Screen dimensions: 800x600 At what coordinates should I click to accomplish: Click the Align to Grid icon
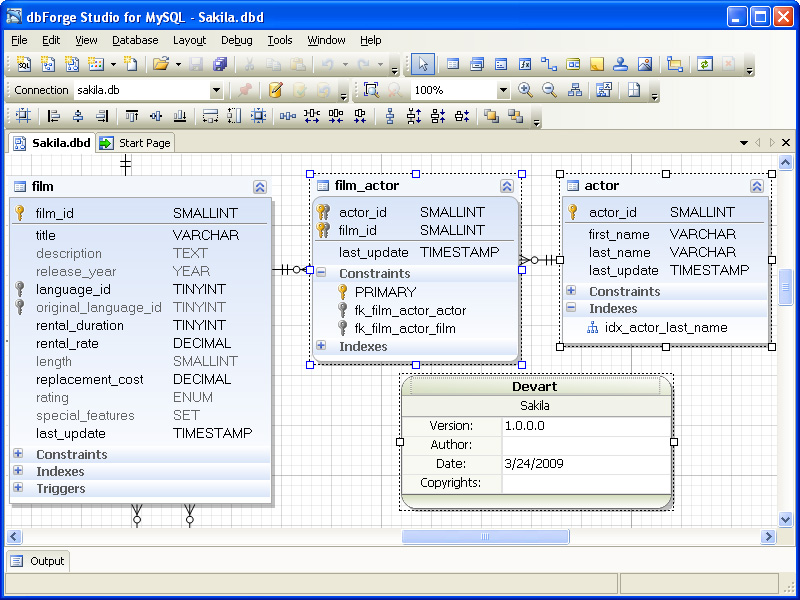click(x=23, y=116)
